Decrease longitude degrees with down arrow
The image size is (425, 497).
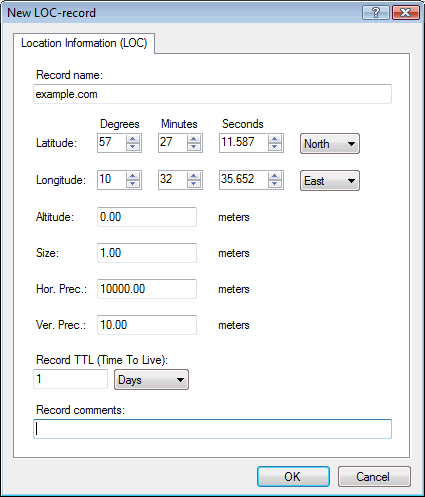click(133, 184)
